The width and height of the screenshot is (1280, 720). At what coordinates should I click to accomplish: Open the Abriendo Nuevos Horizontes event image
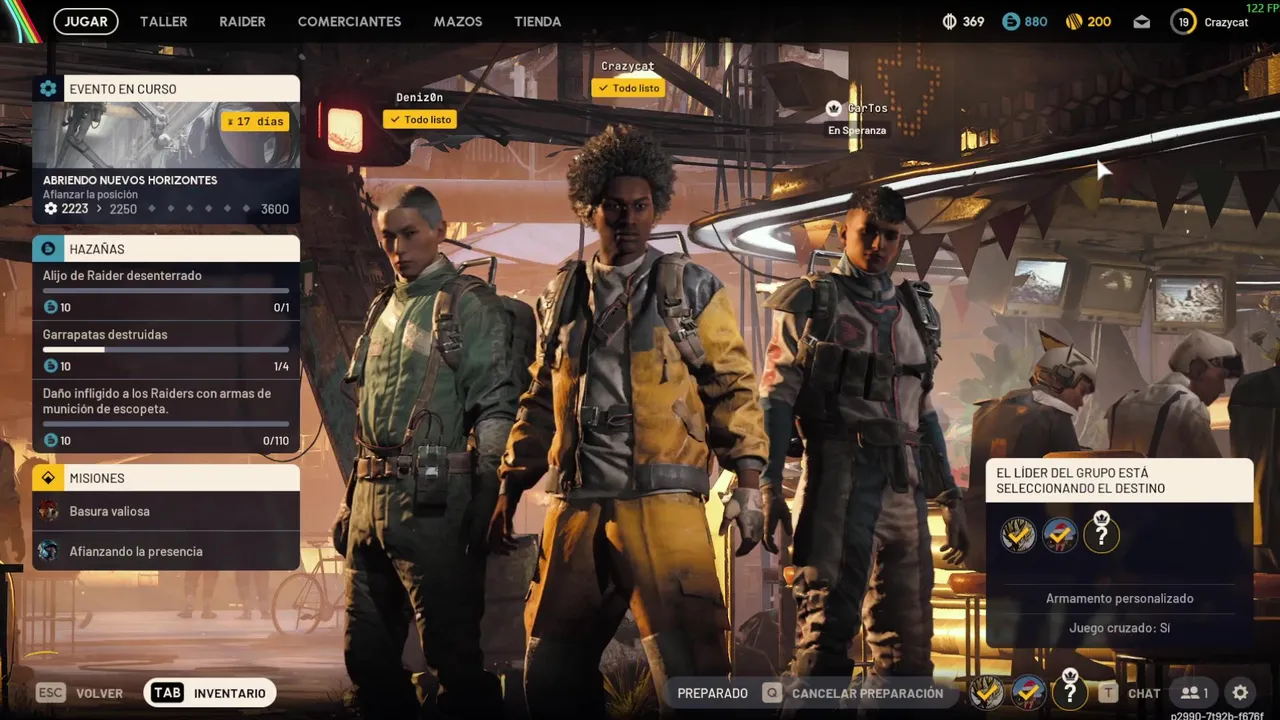pyautogui.click(x=166, y=135)
